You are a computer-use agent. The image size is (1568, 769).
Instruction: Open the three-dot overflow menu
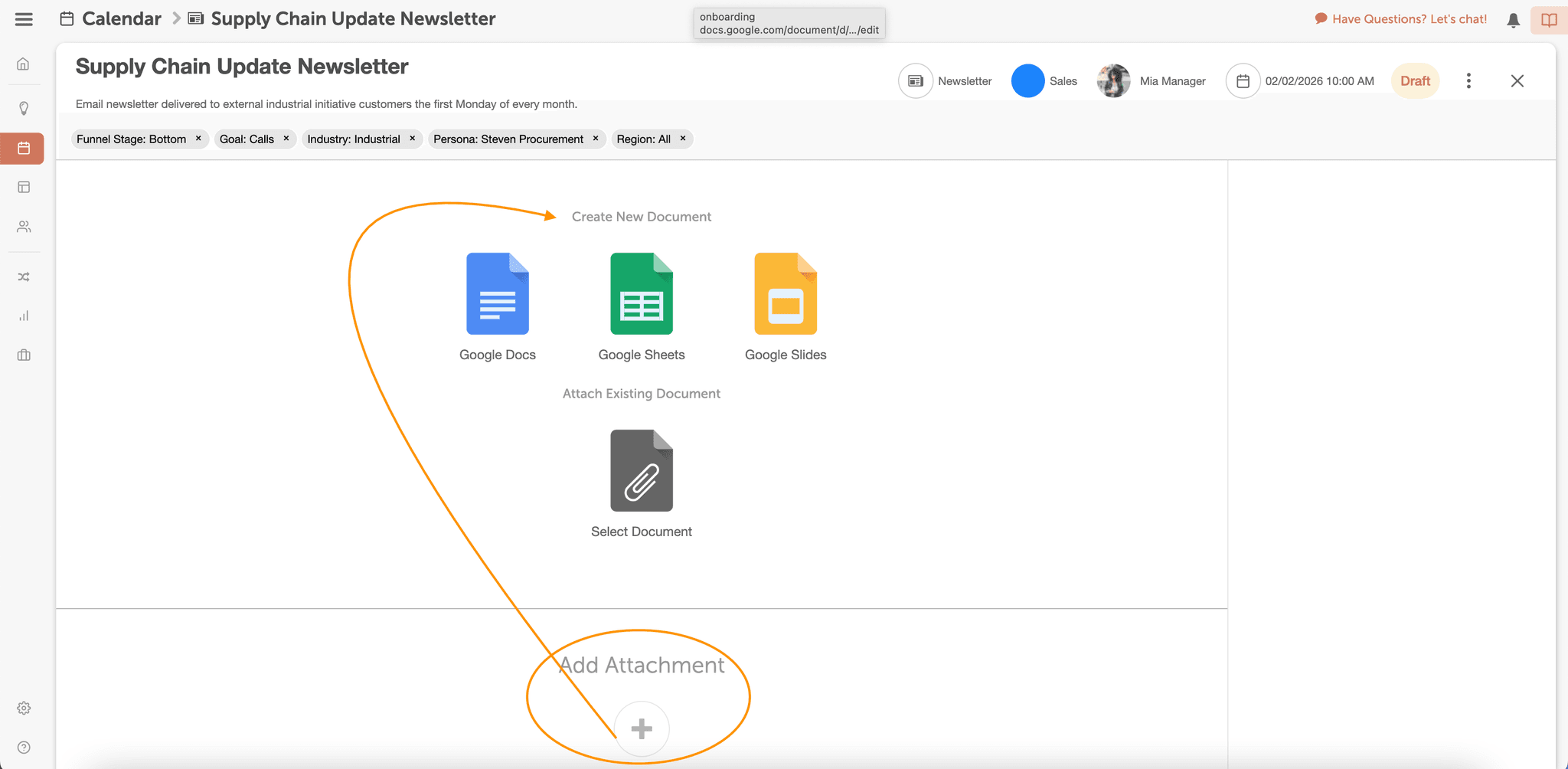coord(1468,80)
